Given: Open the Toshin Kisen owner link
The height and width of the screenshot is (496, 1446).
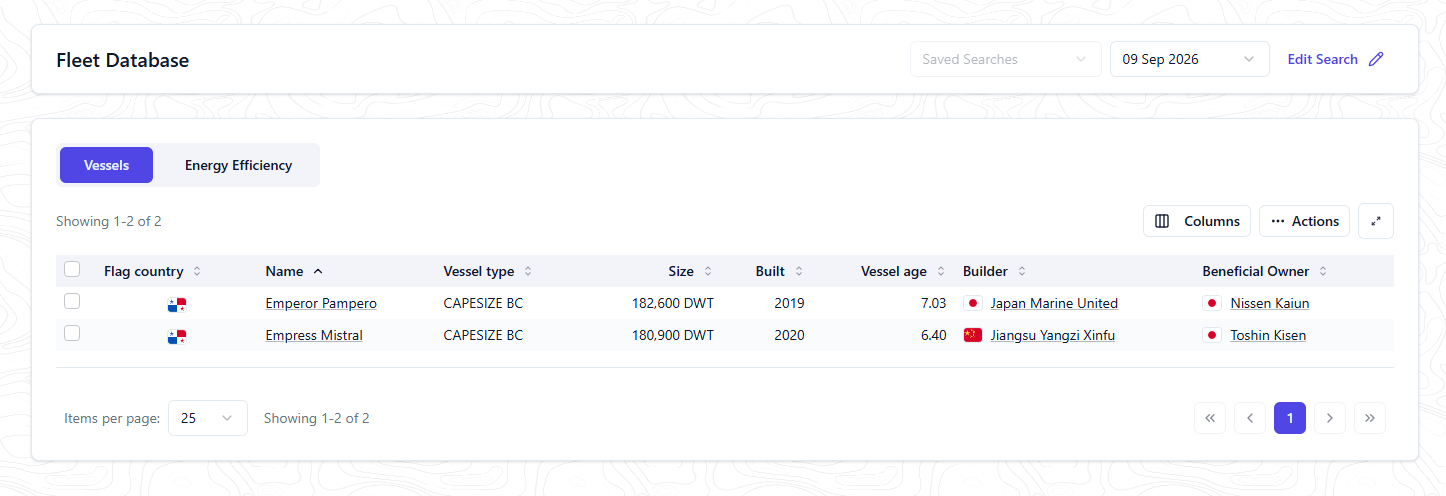Looking at the screenshot, I should pos(1268,335).
